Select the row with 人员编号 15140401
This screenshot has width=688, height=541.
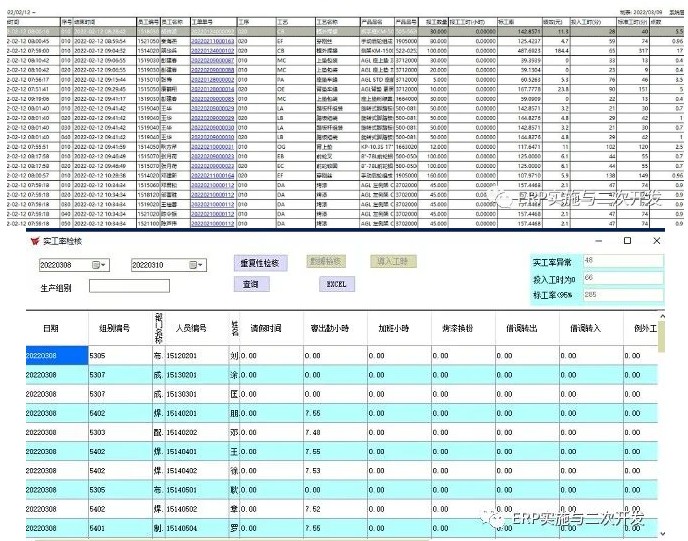point(342,451)
